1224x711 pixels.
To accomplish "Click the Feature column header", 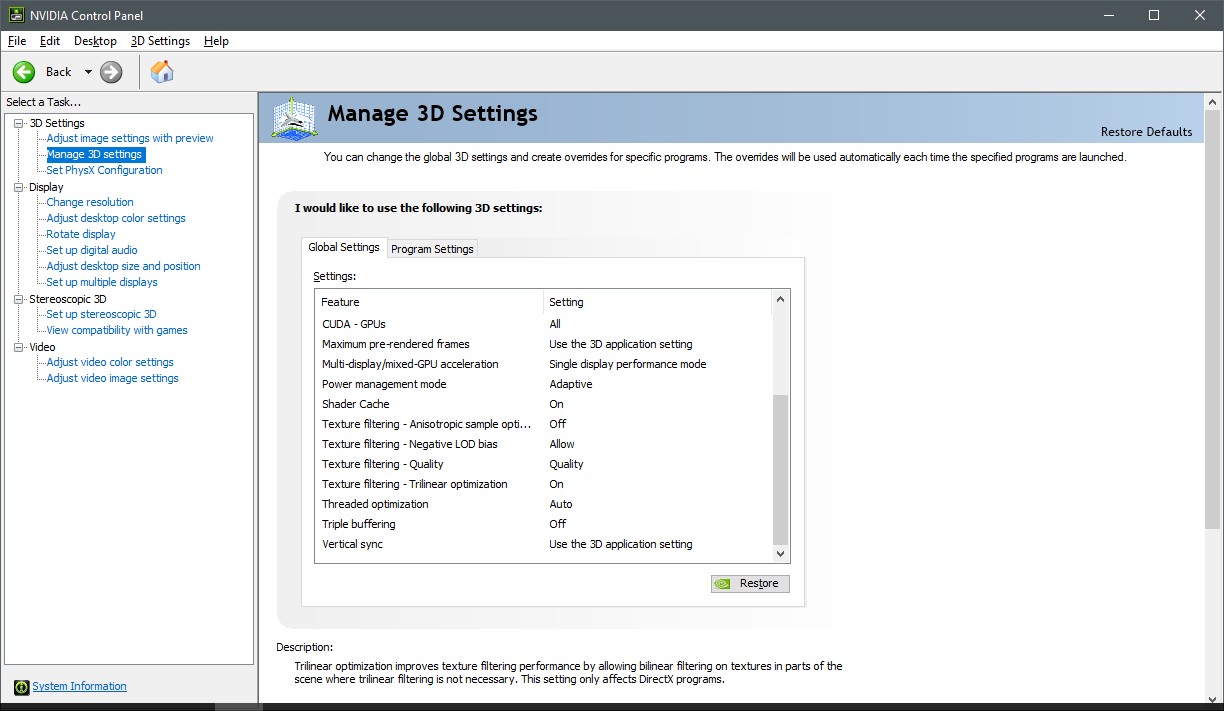I will click(x=429, y=302).
